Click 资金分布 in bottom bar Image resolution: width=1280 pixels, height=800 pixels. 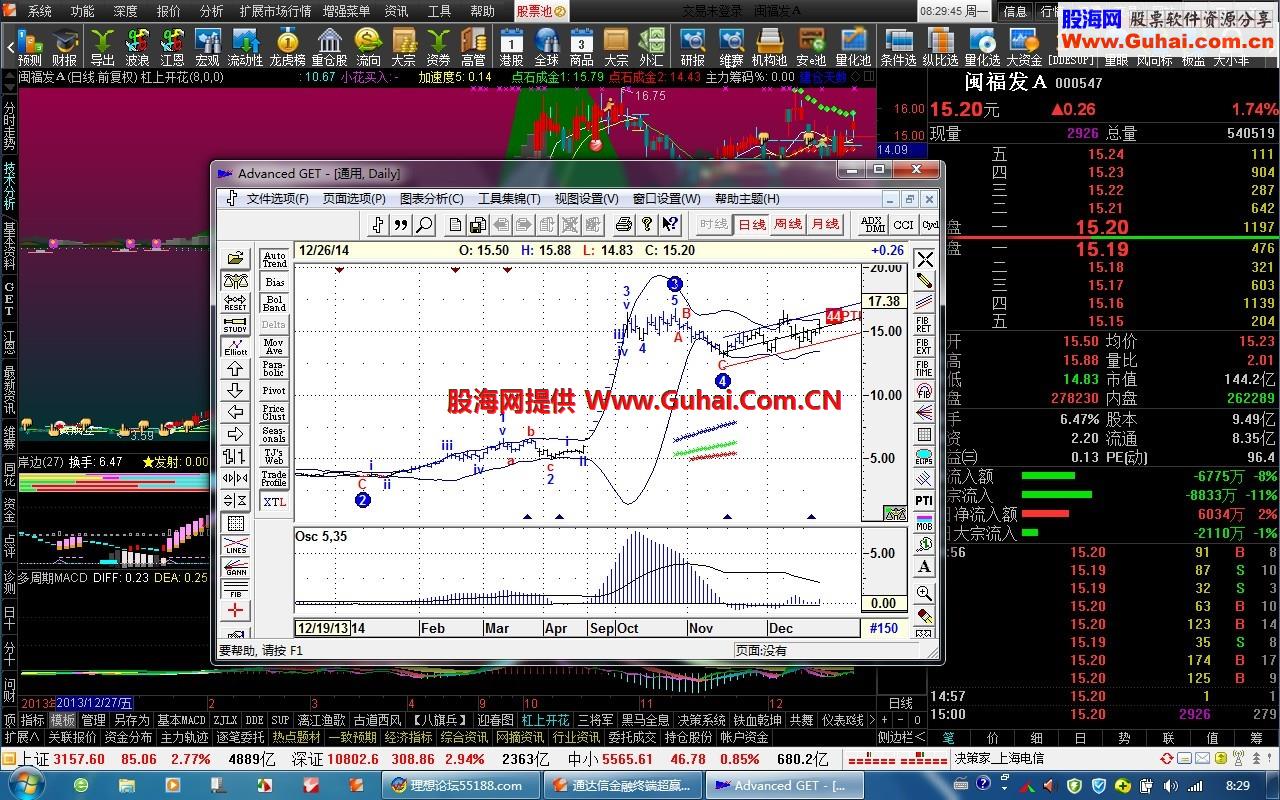coord(128,737)
